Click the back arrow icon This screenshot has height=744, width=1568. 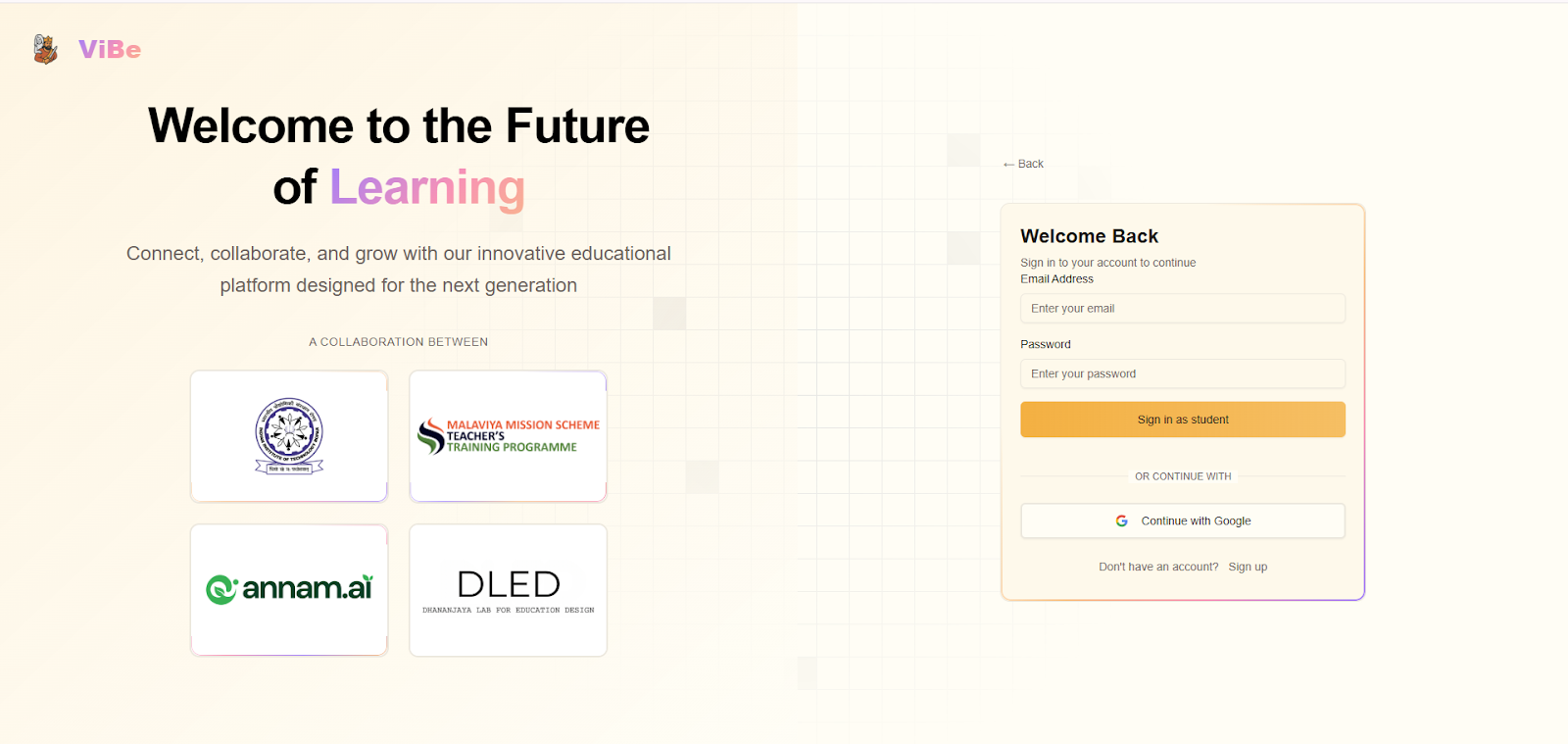click(x=1008, y=164)
